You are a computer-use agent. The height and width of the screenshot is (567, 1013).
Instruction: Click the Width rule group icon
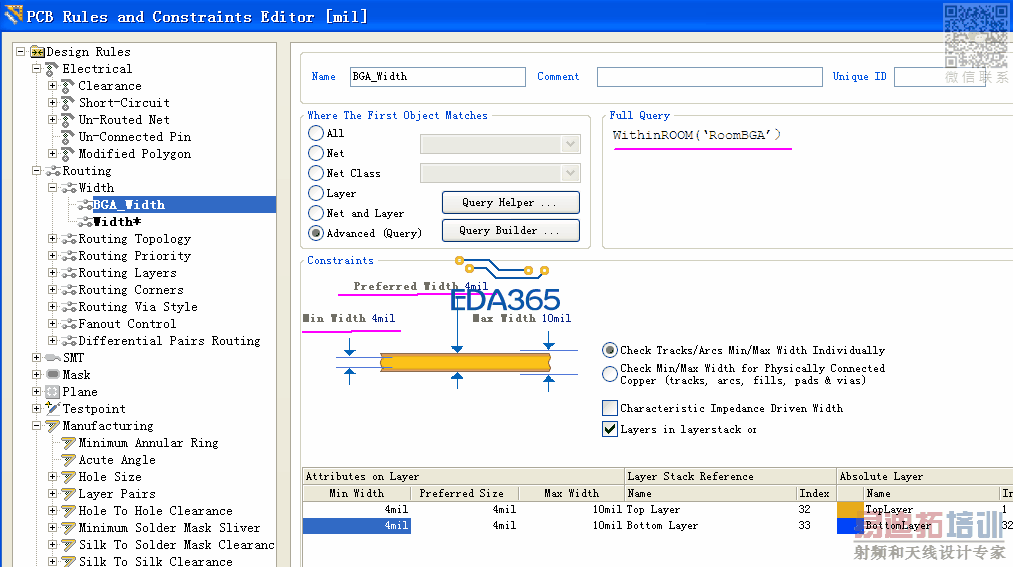[68, 188]
